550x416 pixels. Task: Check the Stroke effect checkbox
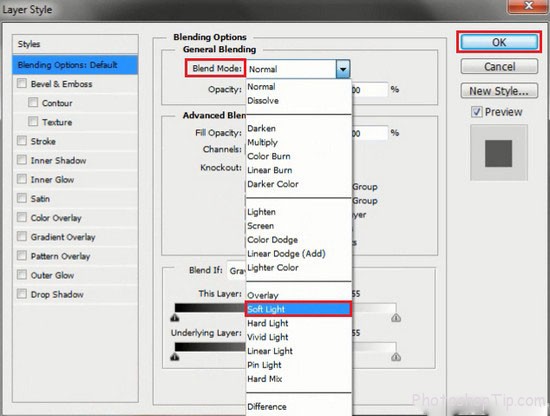tap(22, 141)
